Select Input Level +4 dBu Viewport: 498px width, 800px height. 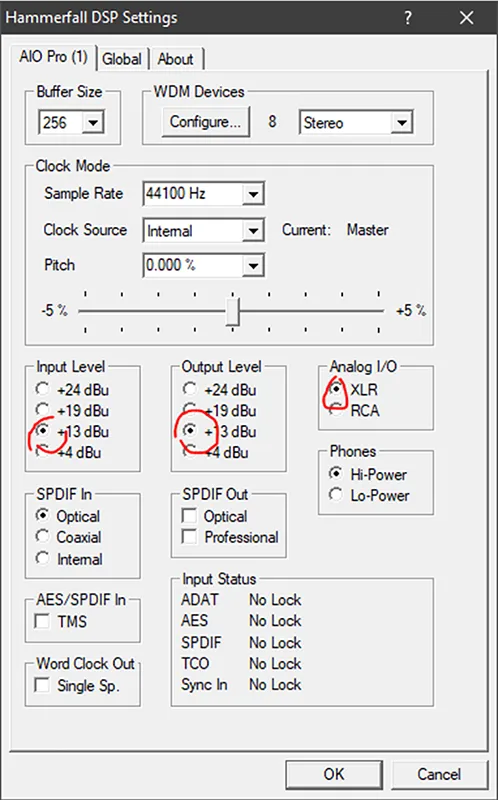click(x=43, y=452)
